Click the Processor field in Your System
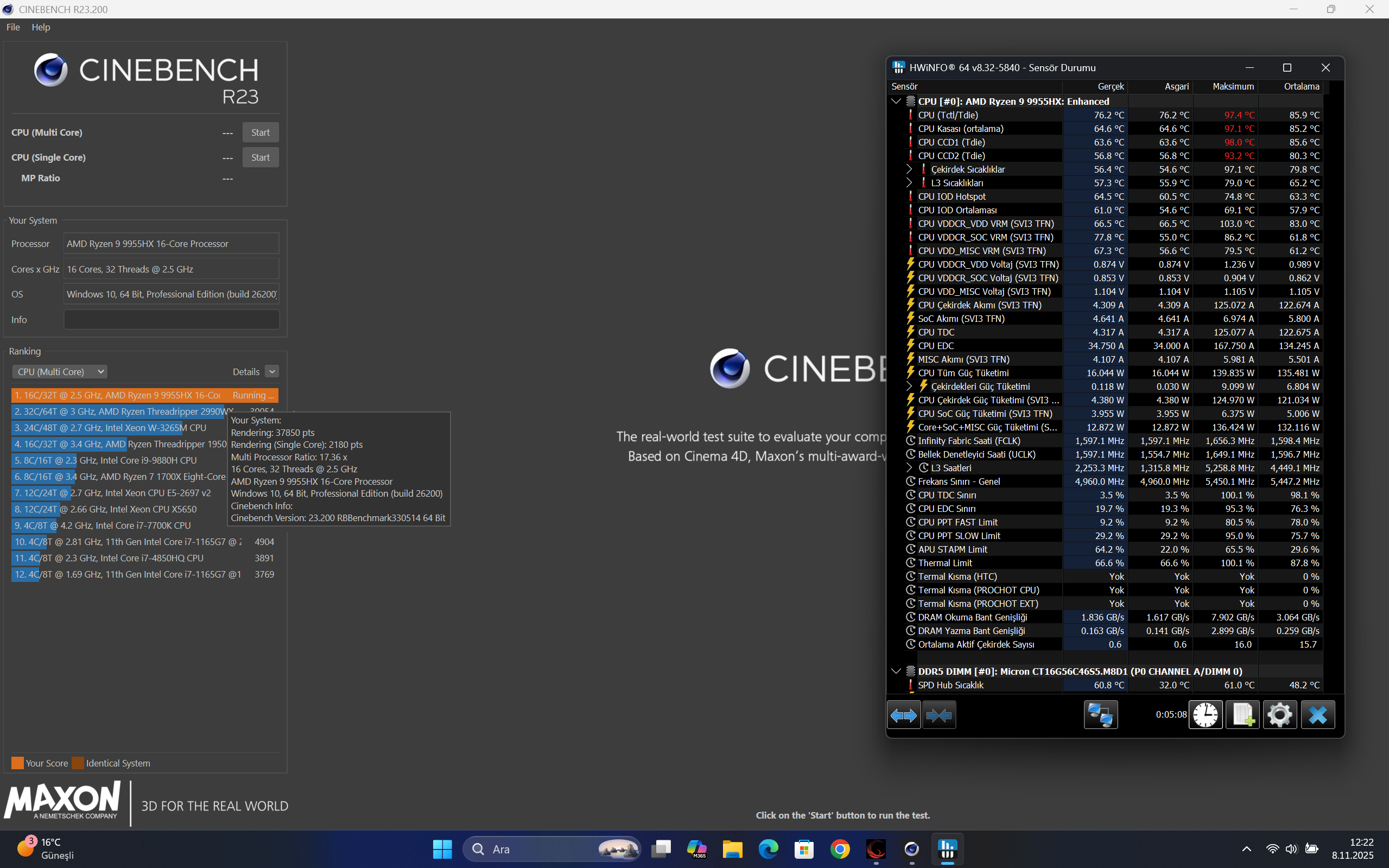This screenshot has height=868, width=1389. click(x=172, y=244)
